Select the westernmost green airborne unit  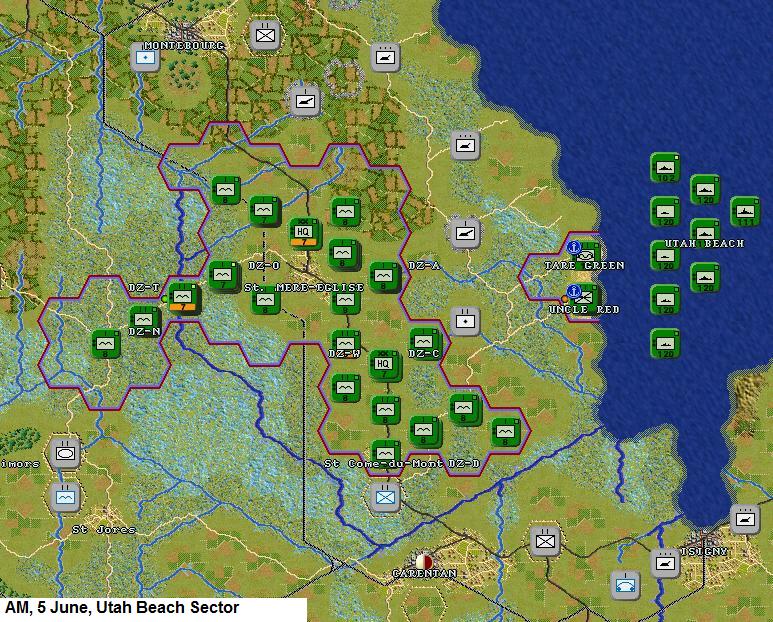106,344
